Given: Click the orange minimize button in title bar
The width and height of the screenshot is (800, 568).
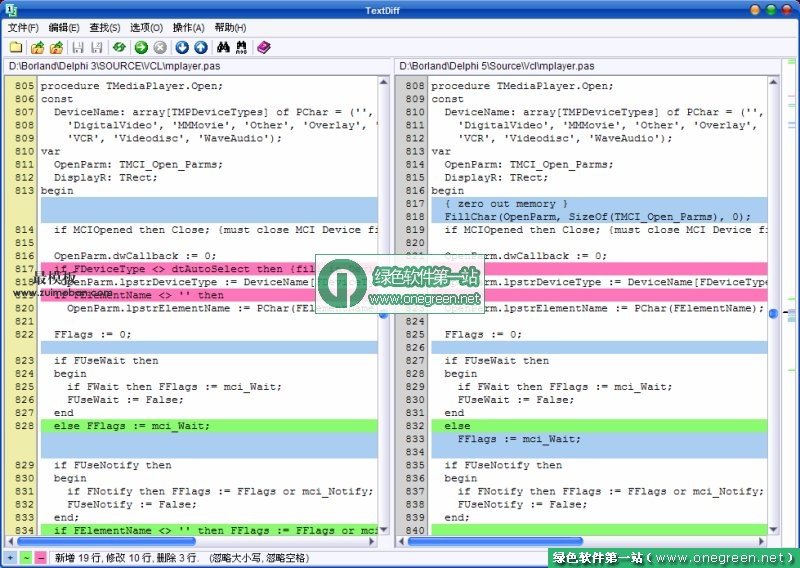Looking at the screenshot, I should click(x=755, y=10).
